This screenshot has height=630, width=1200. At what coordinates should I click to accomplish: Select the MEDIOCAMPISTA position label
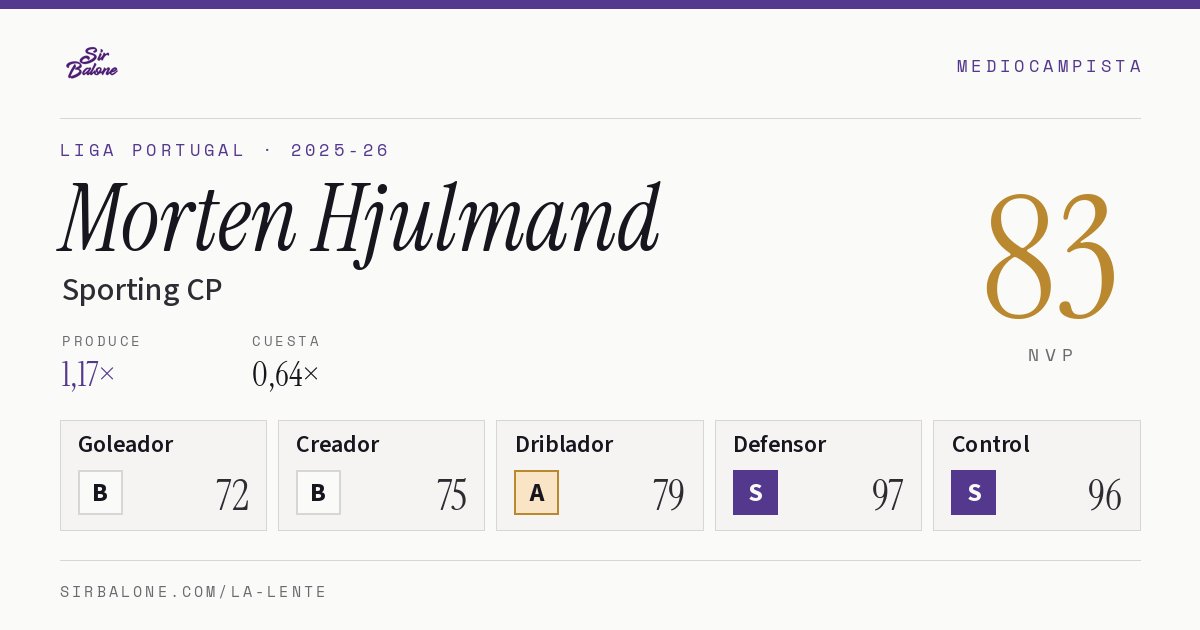1049,66
